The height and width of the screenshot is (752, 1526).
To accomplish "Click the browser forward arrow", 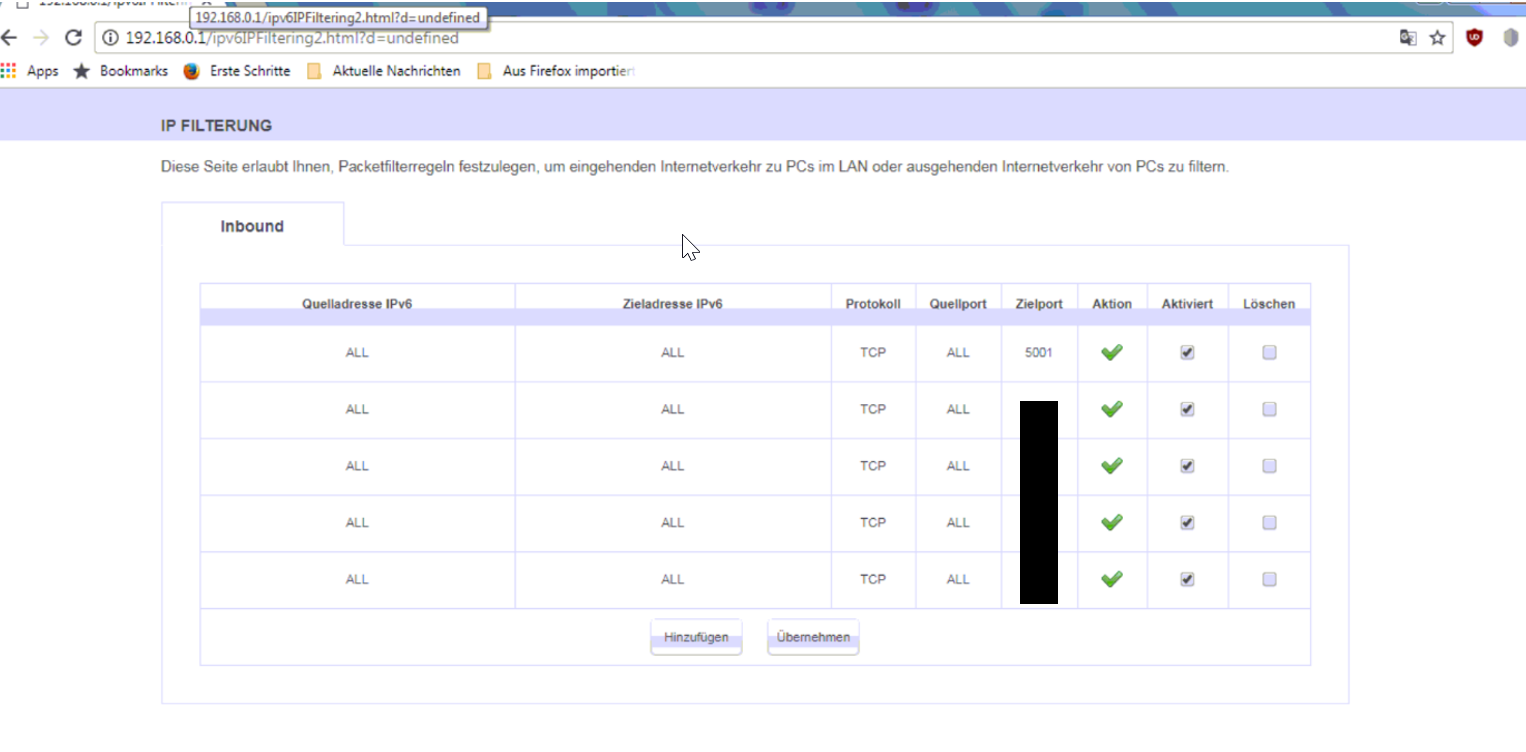I will 40,38.
